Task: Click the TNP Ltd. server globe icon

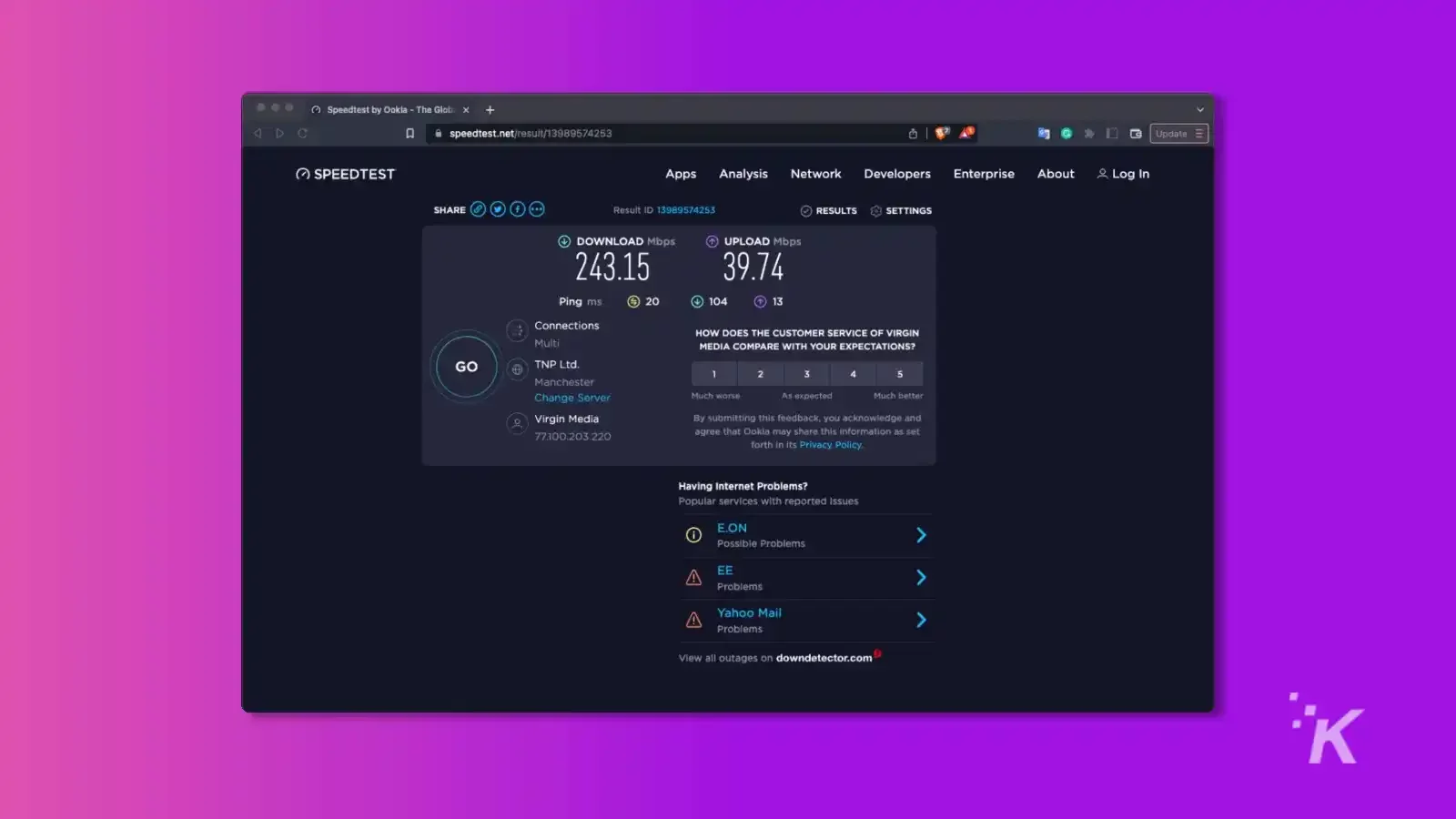Action: [x=517, y=369]
